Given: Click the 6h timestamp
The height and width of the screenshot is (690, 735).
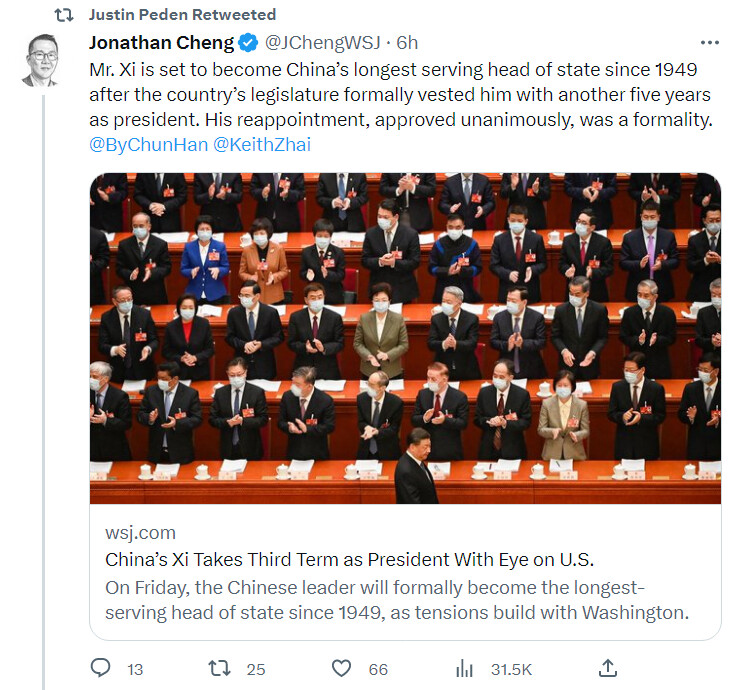Looking at the screenshot, I should [407, 43].
